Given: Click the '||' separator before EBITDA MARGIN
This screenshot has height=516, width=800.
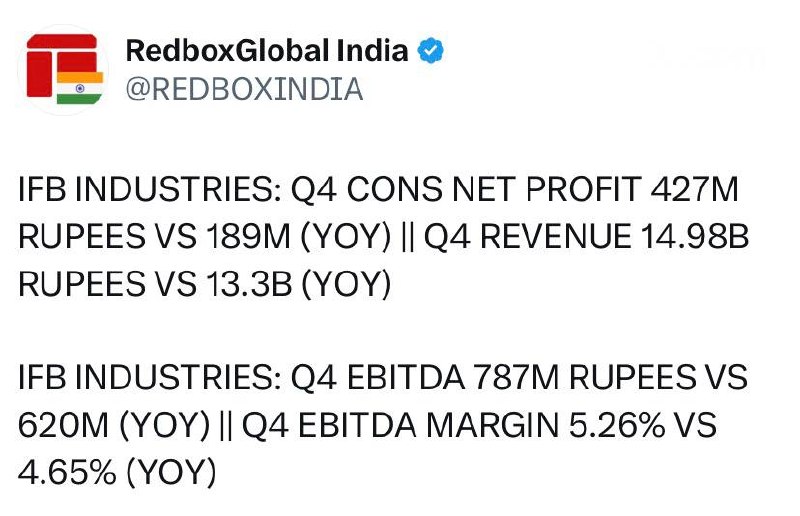Looking at the screenshot, I should click(225, 425).
